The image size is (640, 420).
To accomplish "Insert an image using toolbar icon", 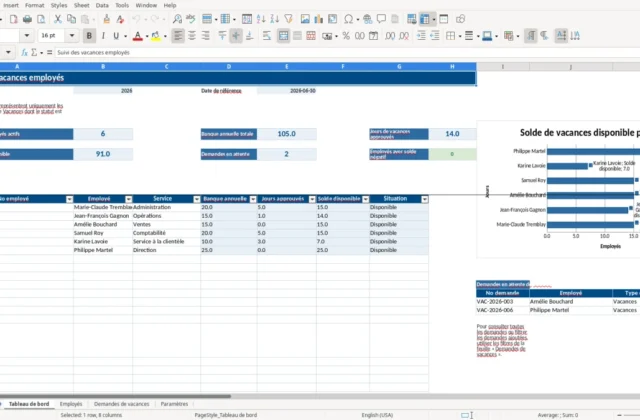I will (305, 19).
